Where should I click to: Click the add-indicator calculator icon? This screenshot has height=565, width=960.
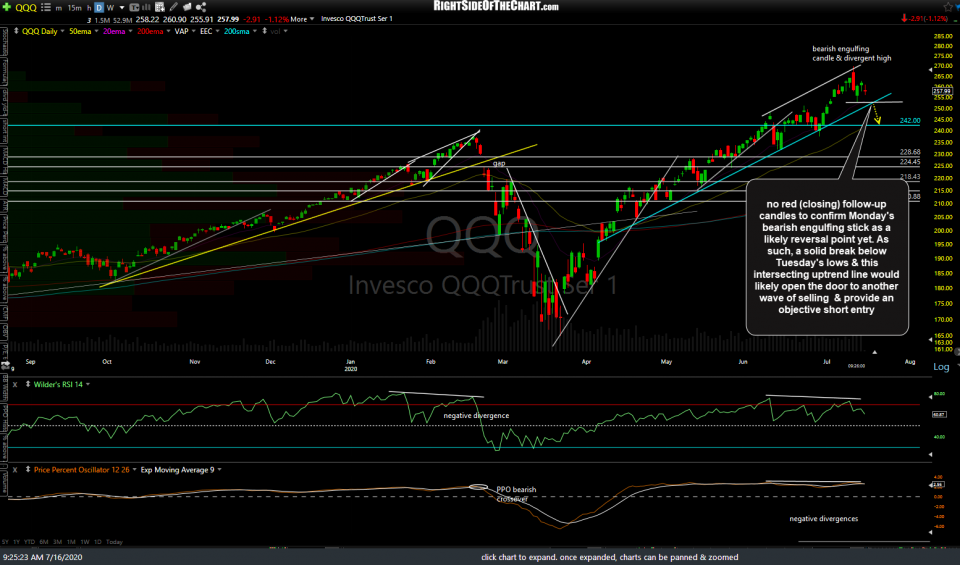coord(160,7)
